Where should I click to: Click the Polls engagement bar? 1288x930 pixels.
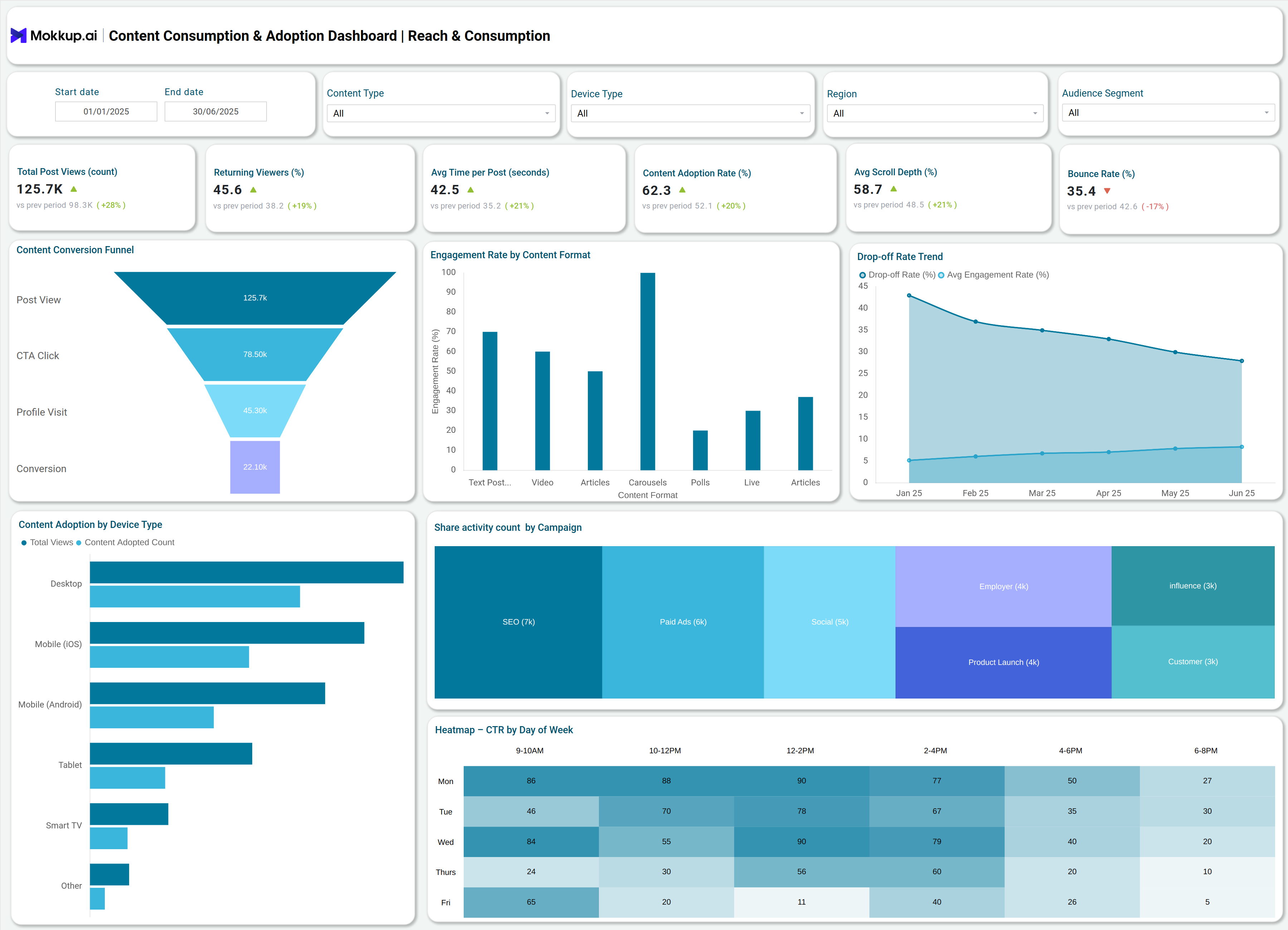700,450
